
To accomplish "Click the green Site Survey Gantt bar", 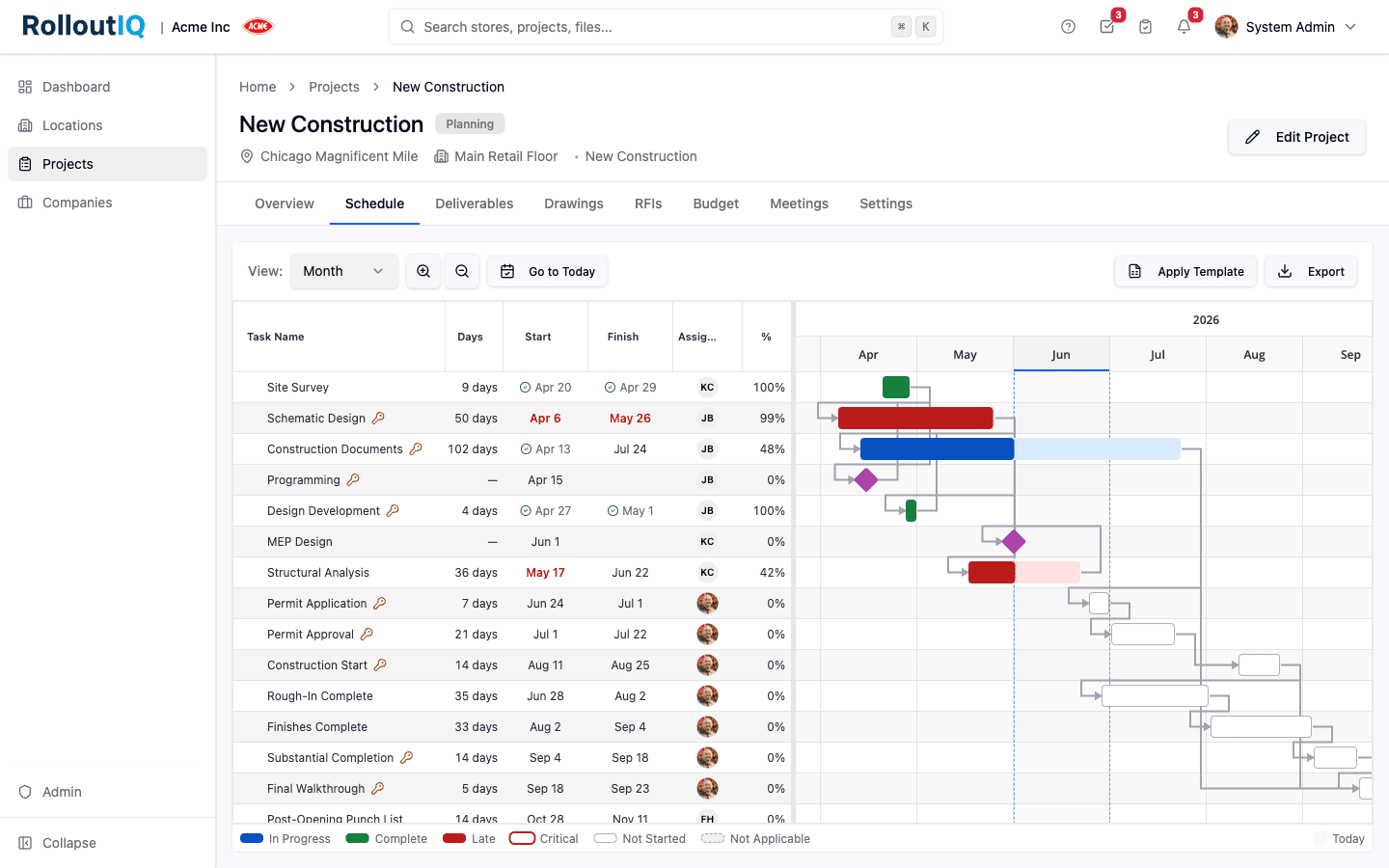I will click(x=896, y=388).
